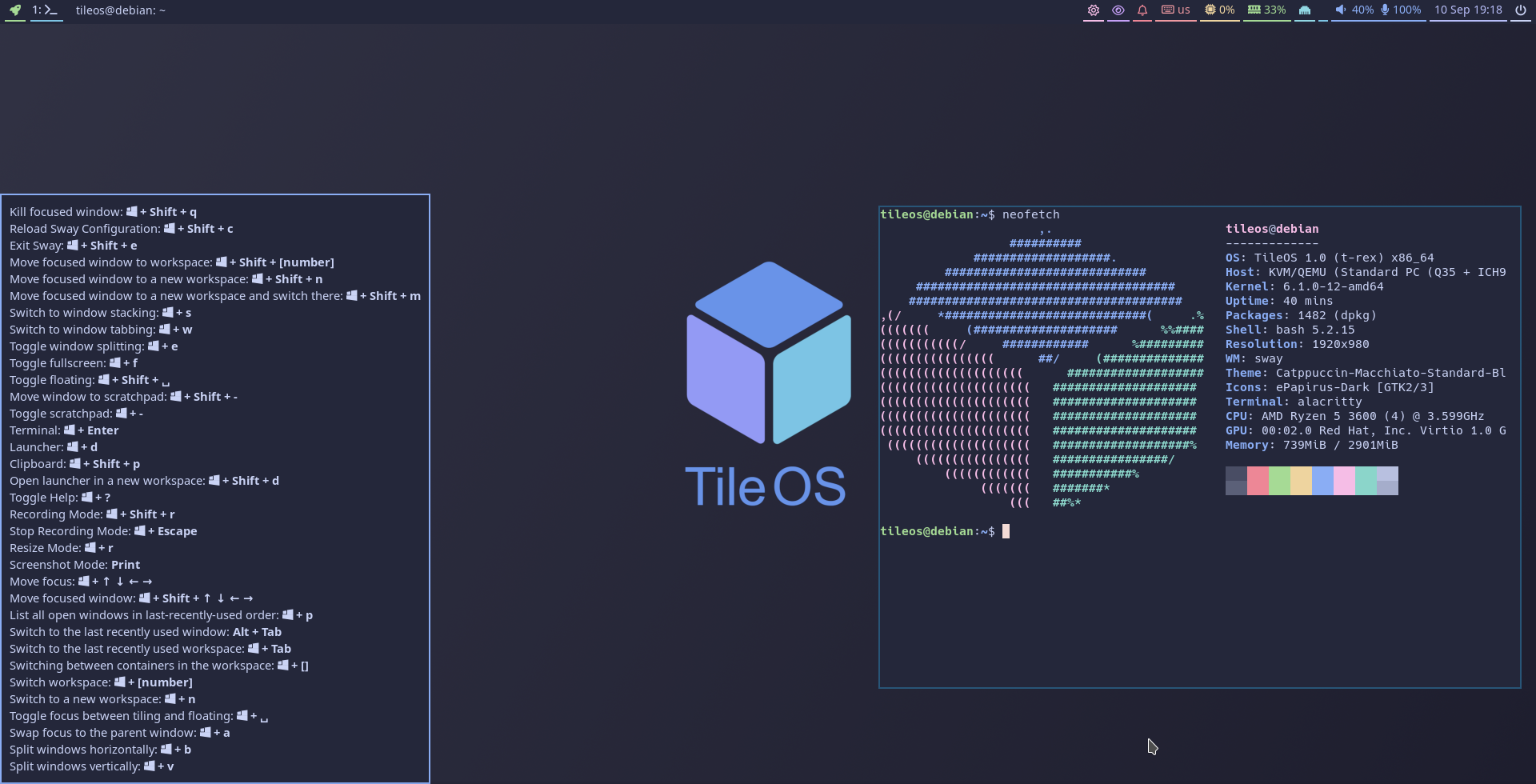Open the clock showing 10 Sep 19:18
Viewport: 1536px width, 784px height.
pos(1468,10)
